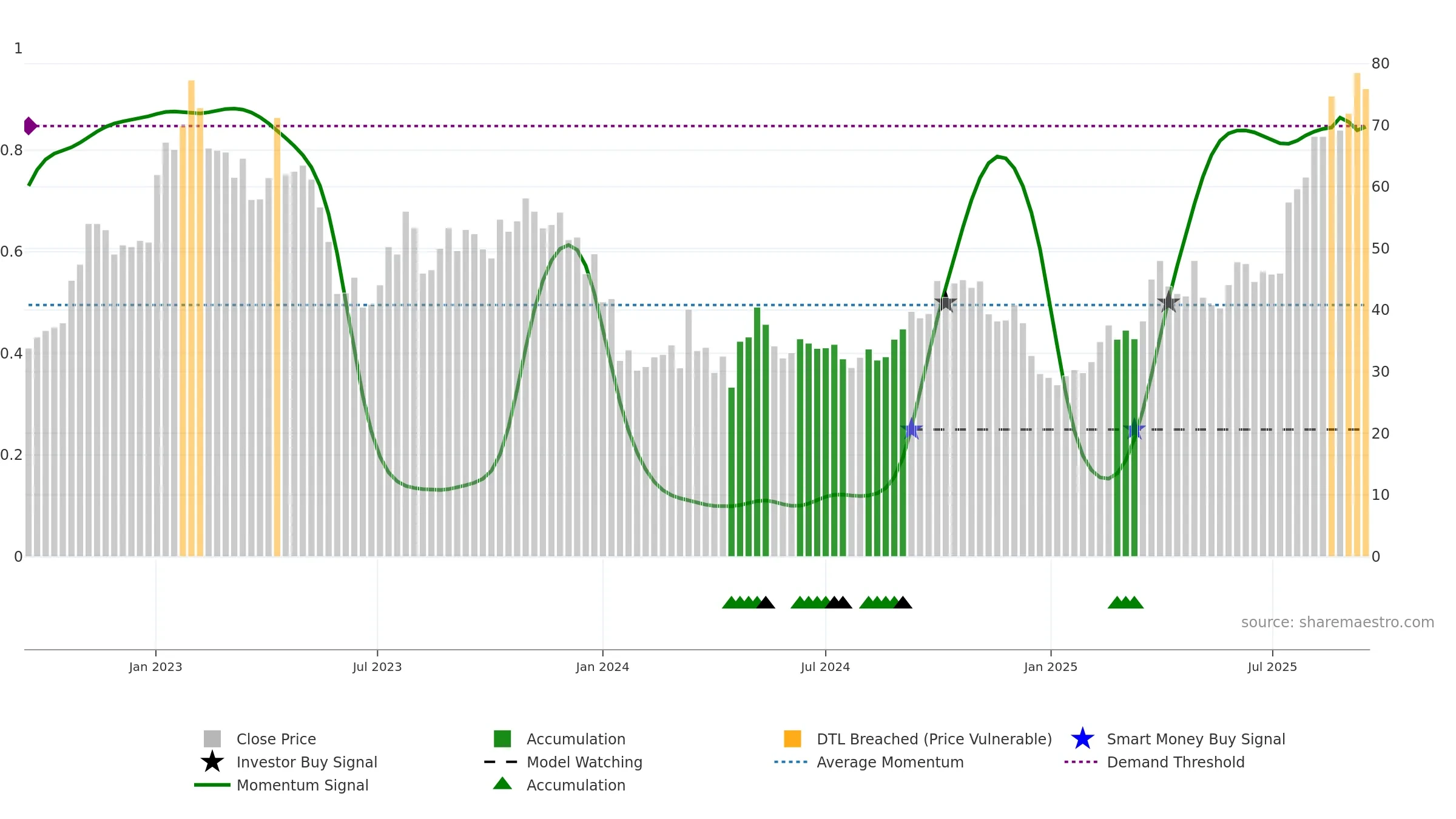
Task: Click the purple diamond Demand Threshold marker
Action: 30,126
